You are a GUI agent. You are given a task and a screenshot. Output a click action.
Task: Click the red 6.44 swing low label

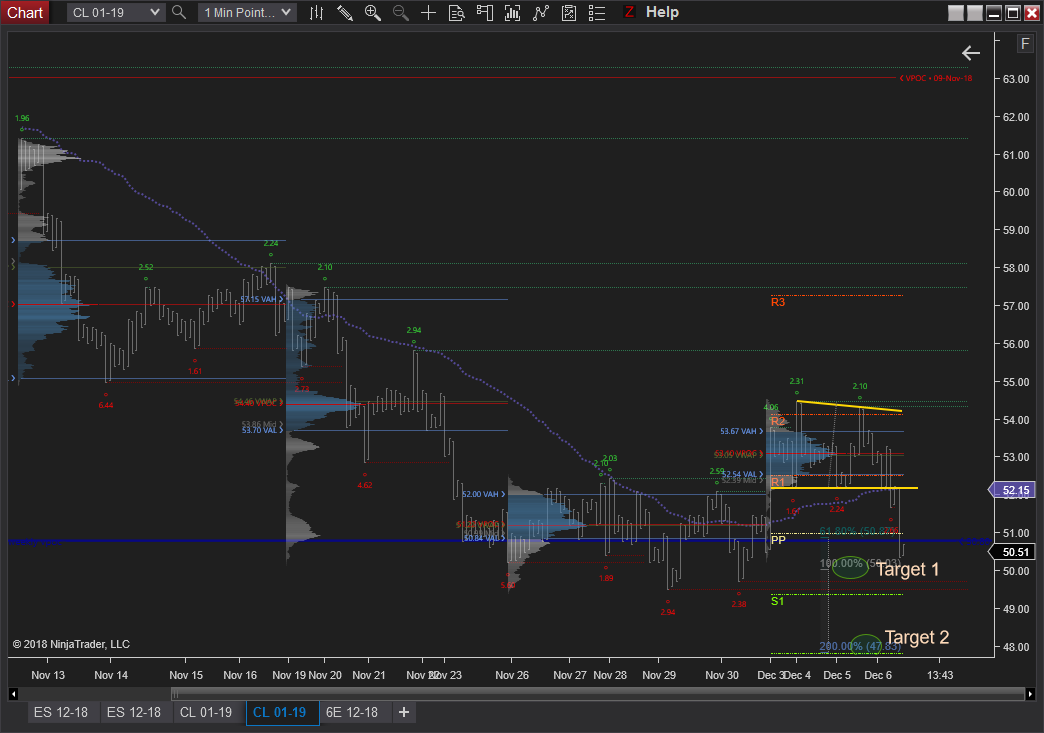click(x=105, y=405)
